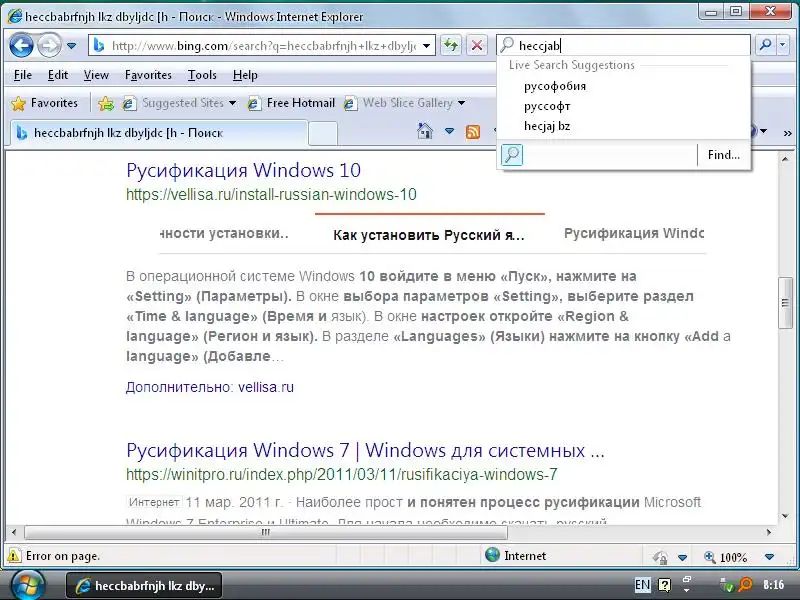Expand the address bar history dropdown

(427, 46)
